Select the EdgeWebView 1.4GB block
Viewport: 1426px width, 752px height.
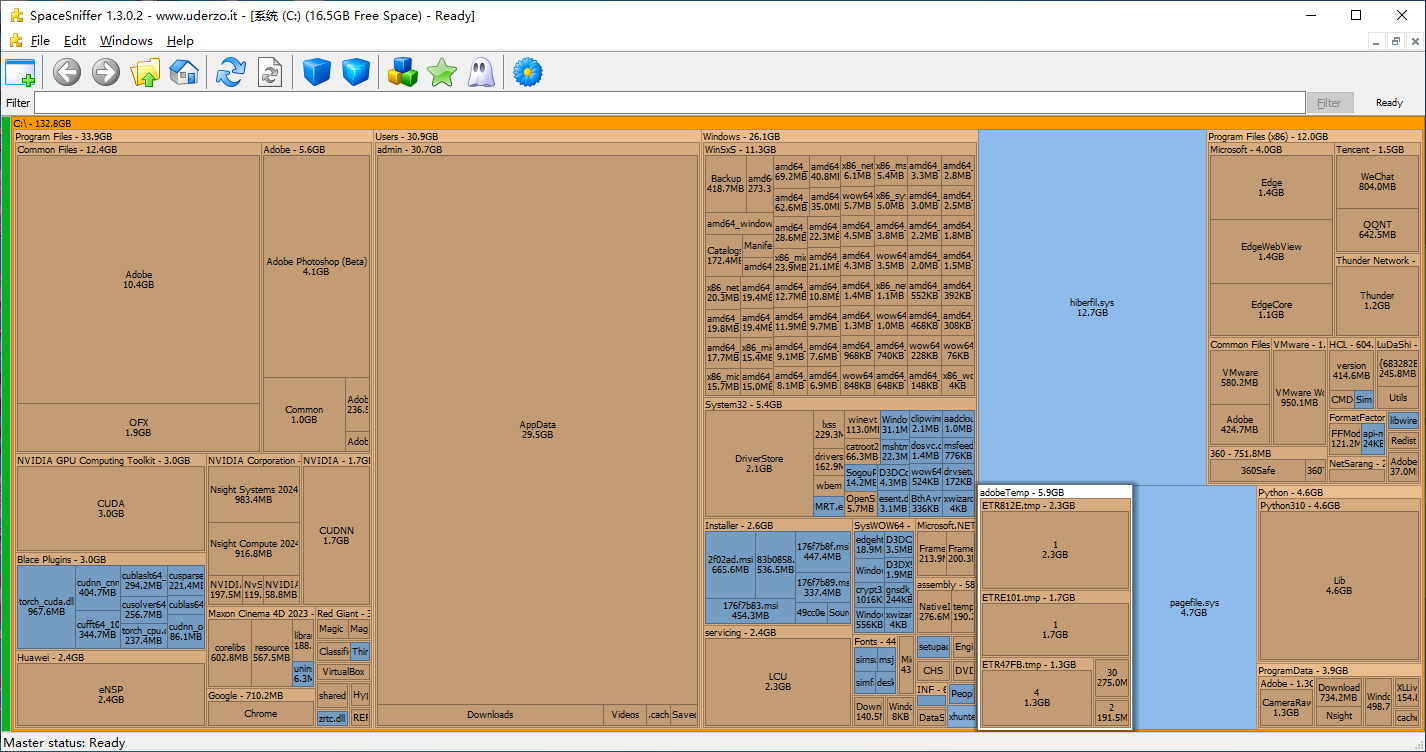1271,251
